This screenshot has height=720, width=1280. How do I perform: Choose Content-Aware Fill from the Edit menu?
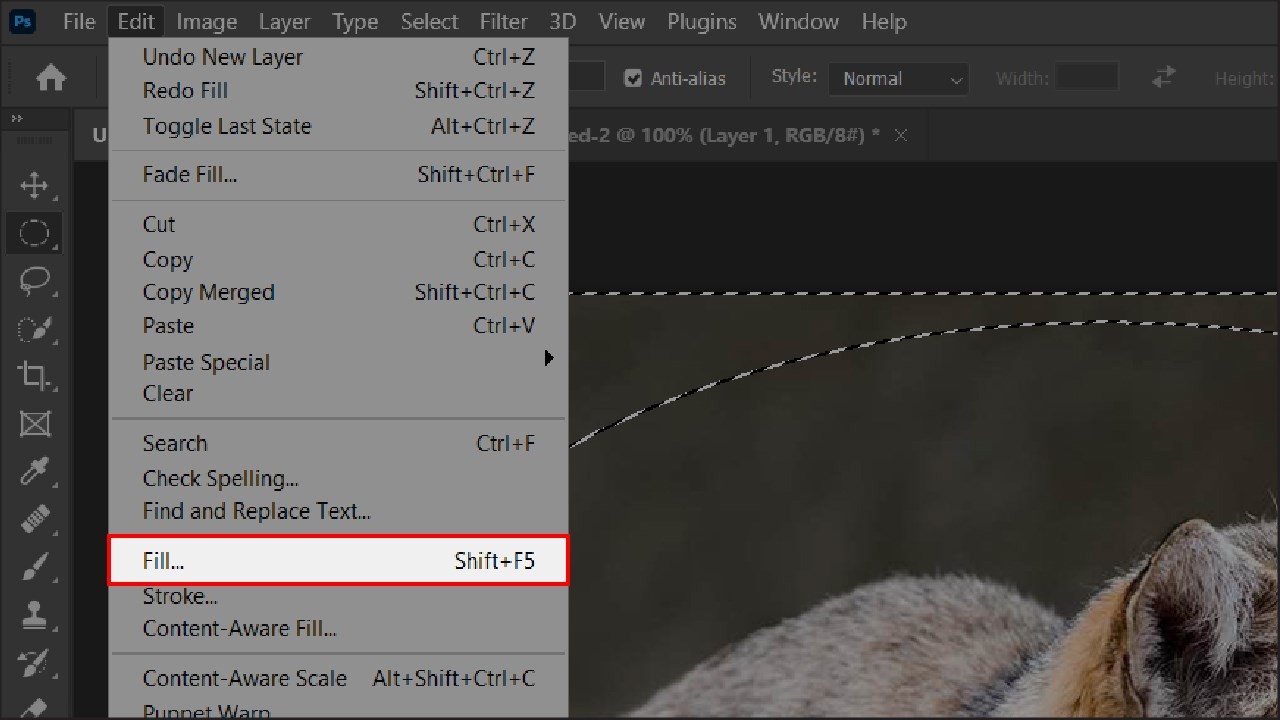point(240,628)
